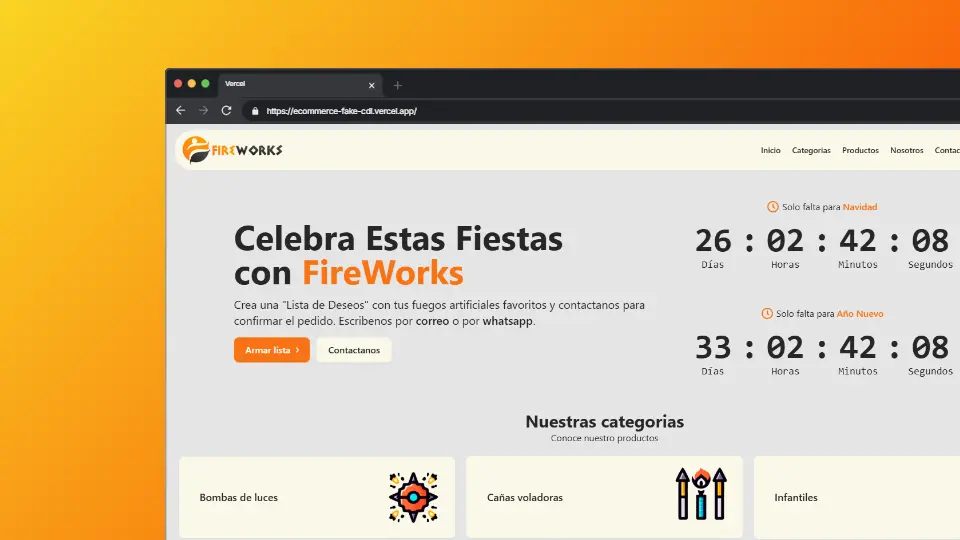Reload the page with refresh icon
This screenshot has width=960, height=540.
227,110
